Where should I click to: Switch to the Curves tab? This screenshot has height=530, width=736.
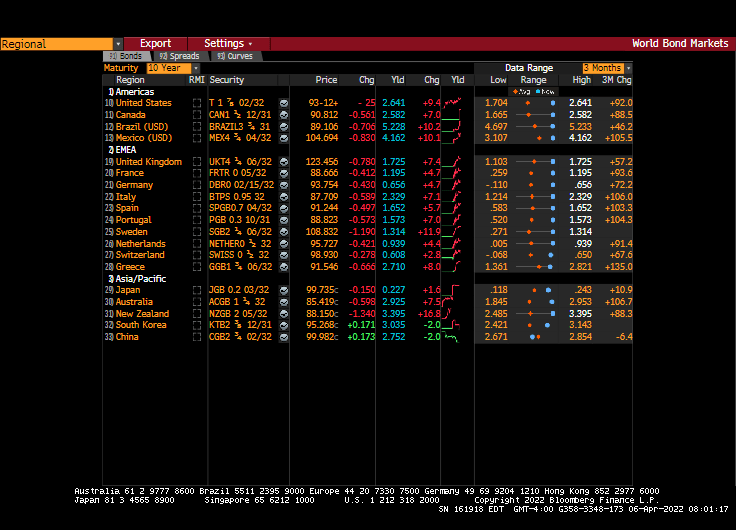click(234, 56)
